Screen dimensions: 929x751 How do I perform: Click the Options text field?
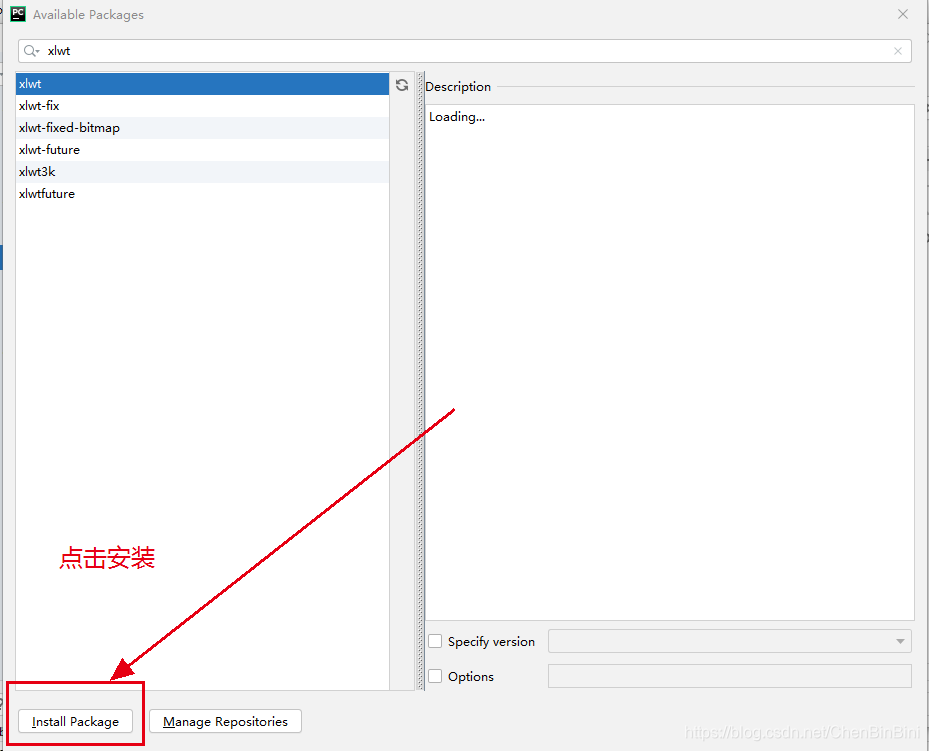coord(729,676)
